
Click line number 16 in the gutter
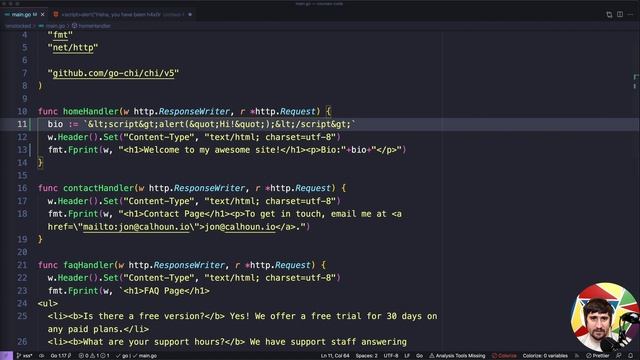22,188
